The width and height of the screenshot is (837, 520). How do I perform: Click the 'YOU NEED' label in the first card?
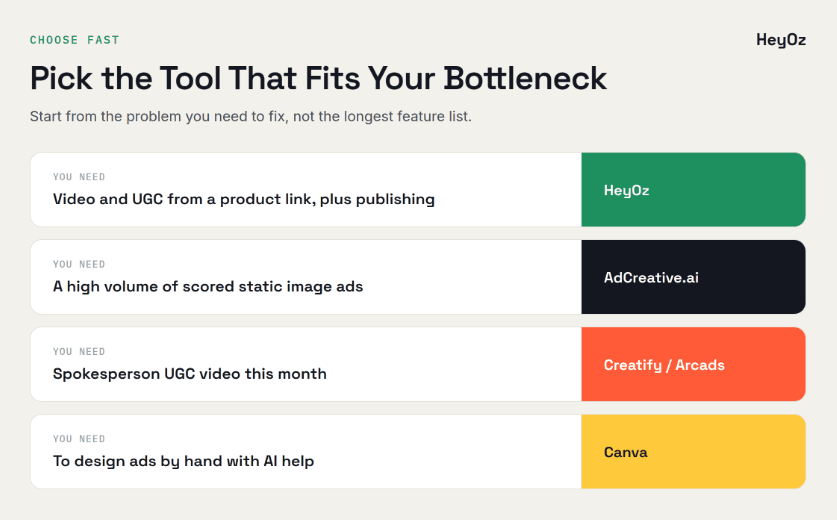click(79, 177)
